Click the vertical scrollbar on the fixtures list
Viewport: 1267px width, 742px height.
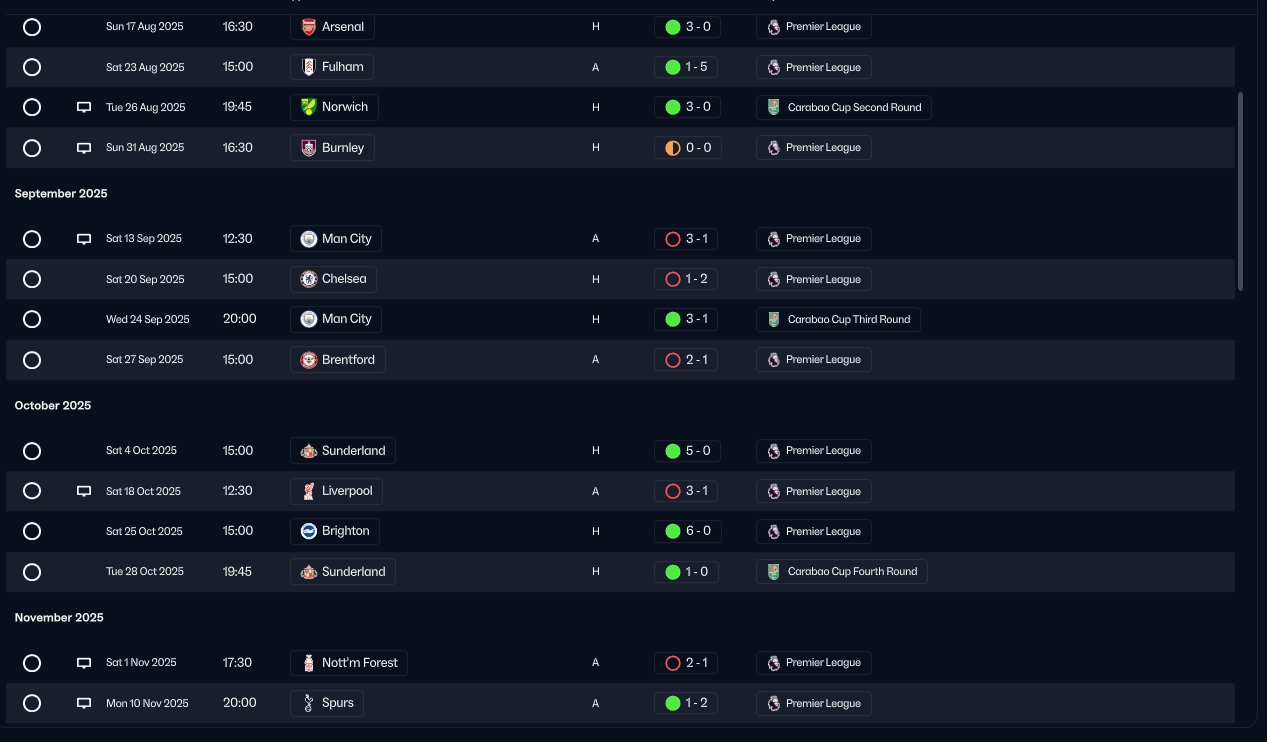1241,190
